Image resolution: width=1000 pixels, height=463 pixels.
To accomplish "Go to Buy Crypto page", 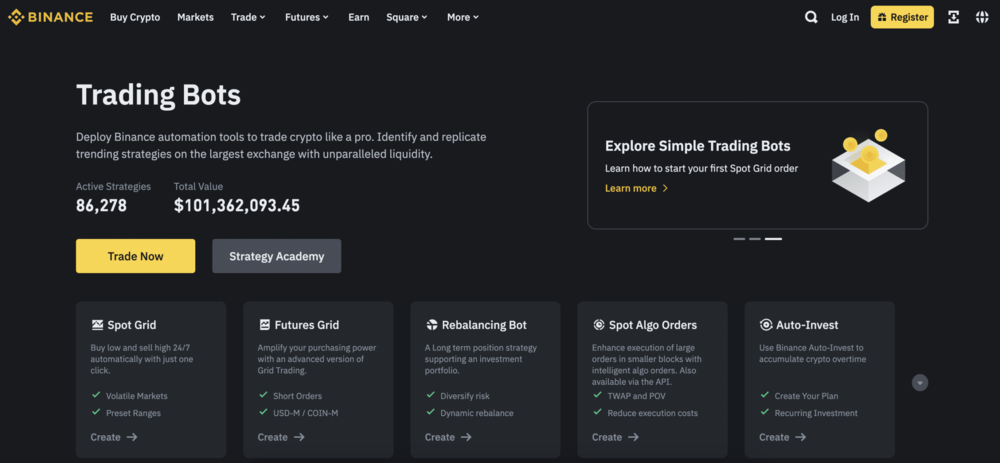I will click(x=135, y=17).
